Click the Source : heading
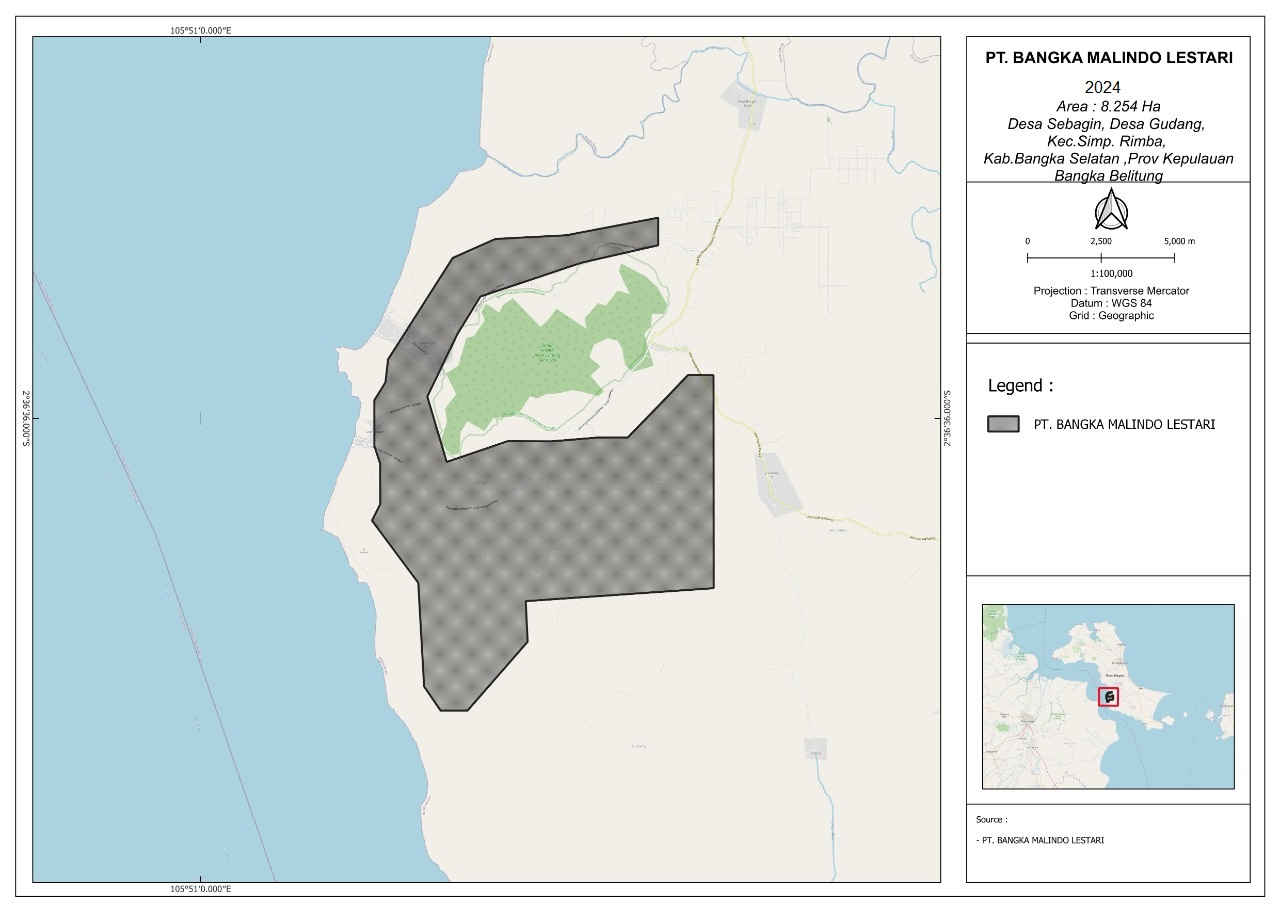This screenshot has width=1280, height=905. [x=991, y=819]
